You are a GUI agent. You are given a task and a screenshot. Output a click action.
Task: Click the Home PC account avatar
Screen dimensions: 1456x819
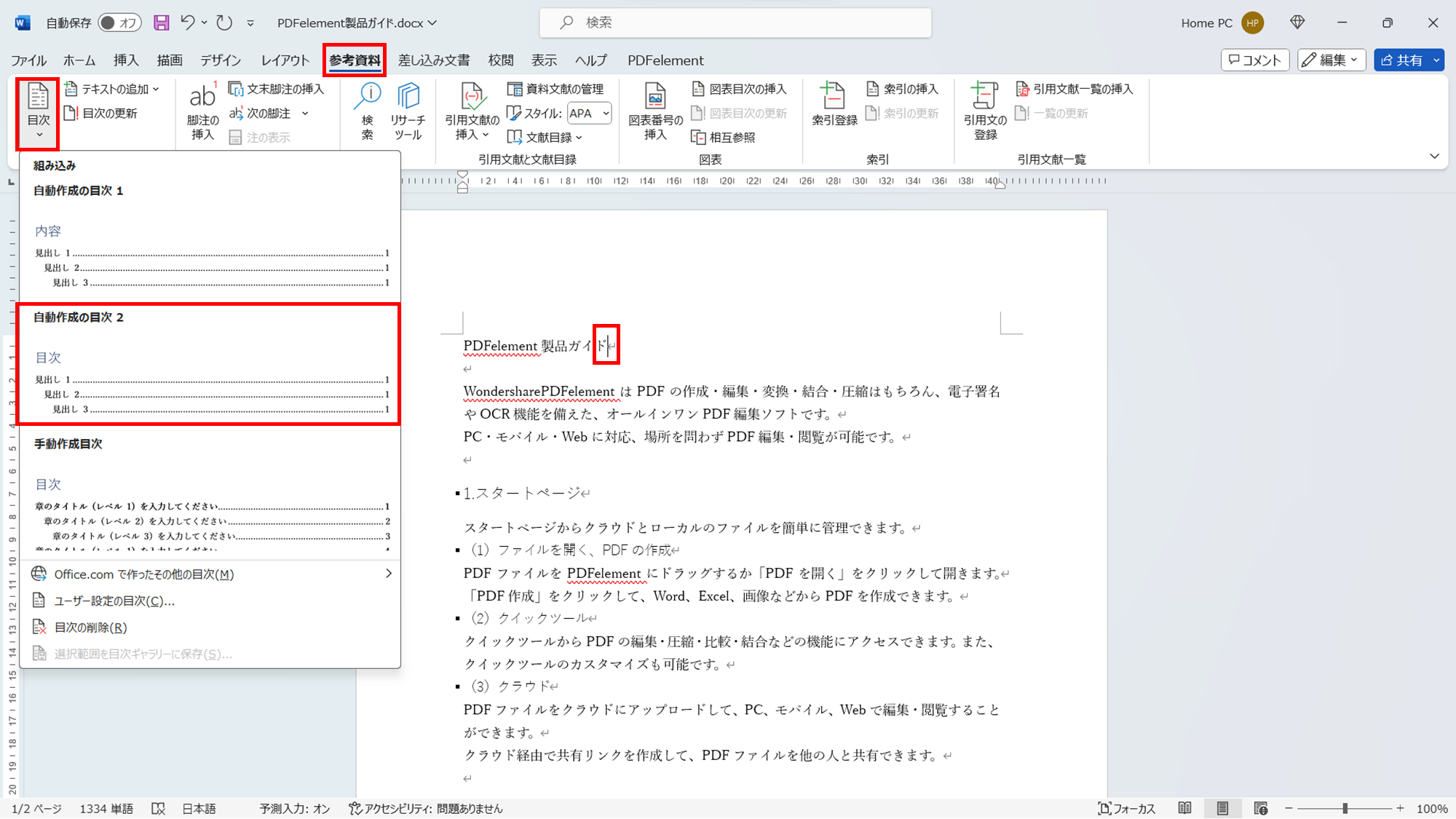pos(1253,23)
